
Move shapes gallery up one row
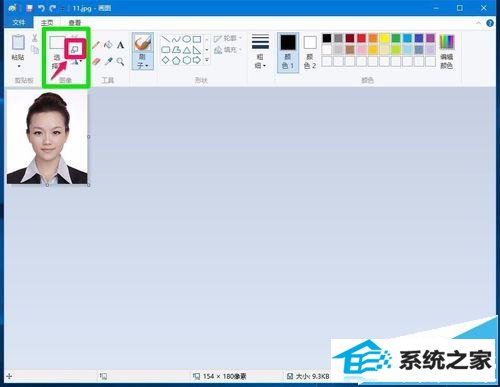(x=207, y=39)
